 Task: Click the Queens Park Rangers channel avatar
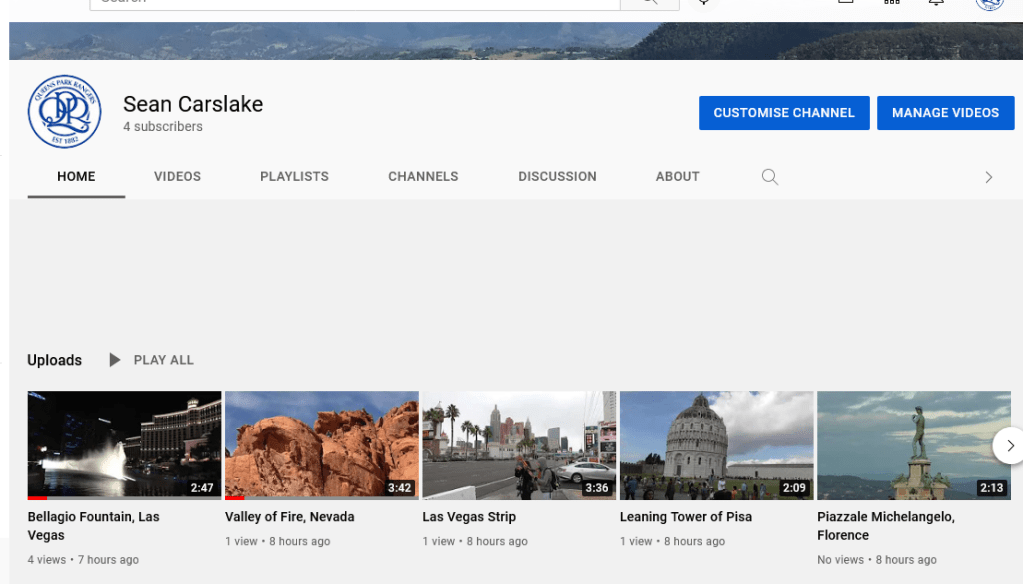[x=64, y=112]
